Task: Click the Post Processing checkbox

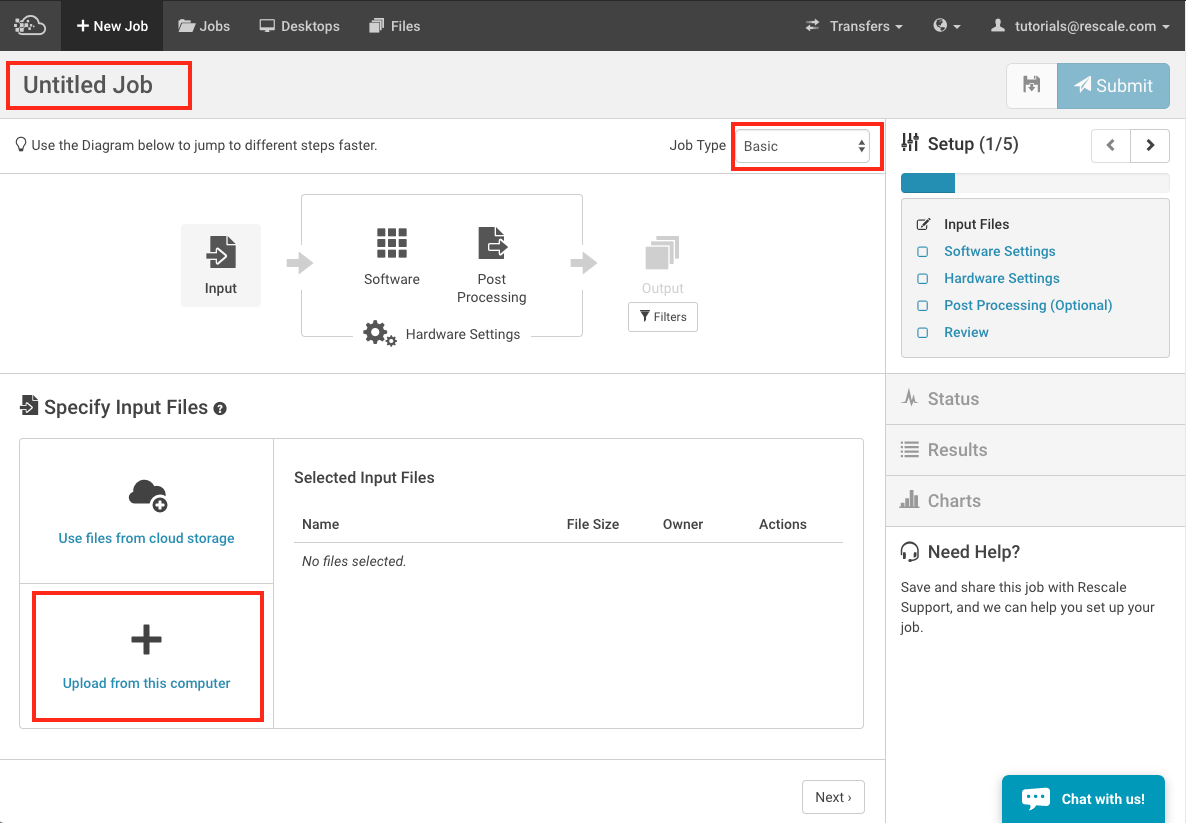Action: point(922,306)
